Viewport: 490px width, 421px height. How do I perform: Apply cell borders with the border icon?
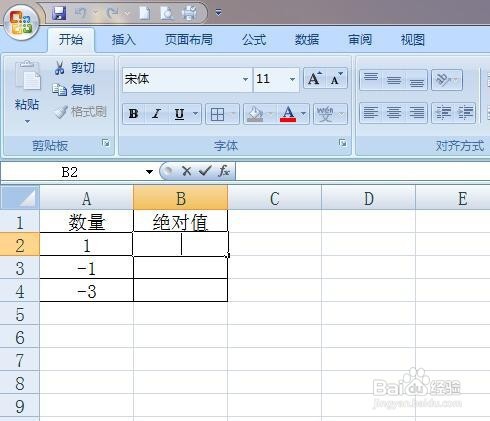[217, 115]
